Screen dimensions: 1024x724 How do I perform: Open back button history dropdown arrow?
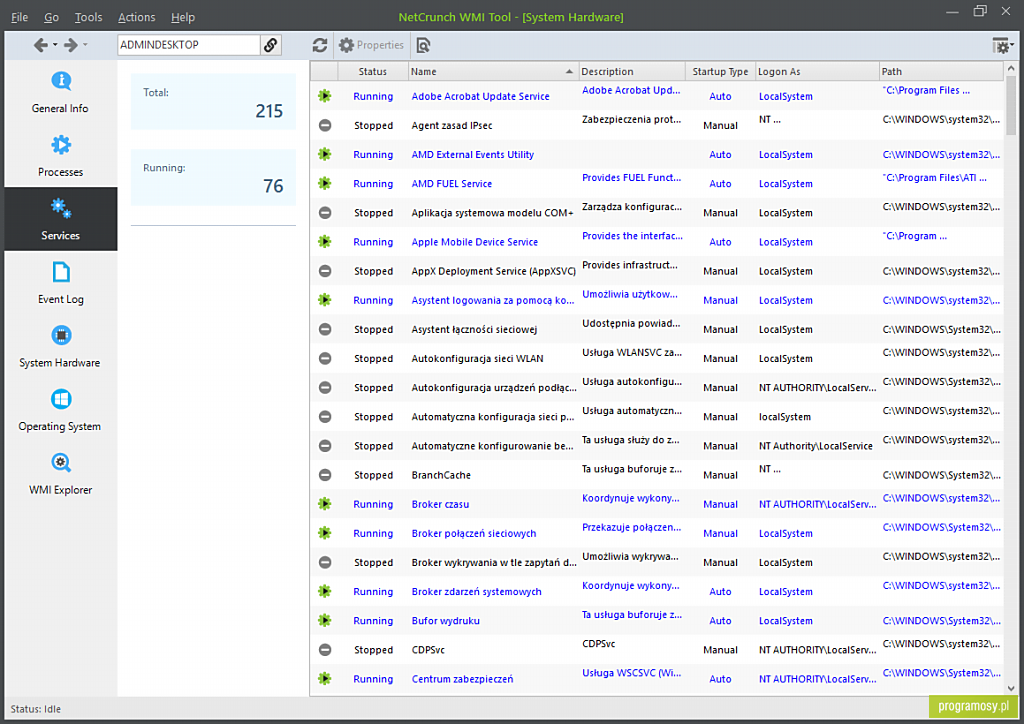point(55,45)
